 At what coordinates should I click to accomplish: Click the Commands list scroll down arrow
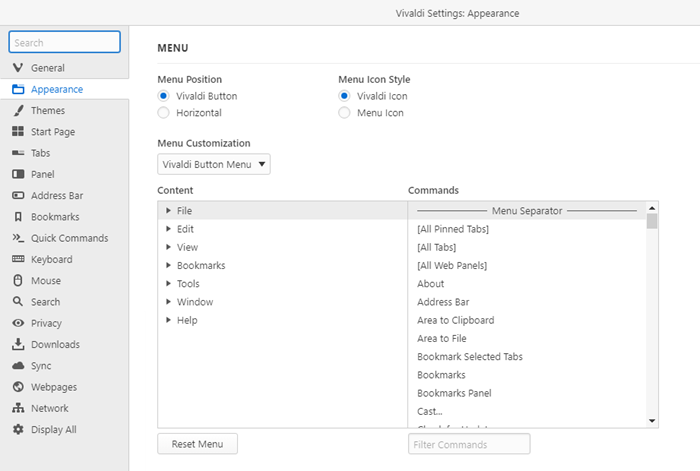652,421
